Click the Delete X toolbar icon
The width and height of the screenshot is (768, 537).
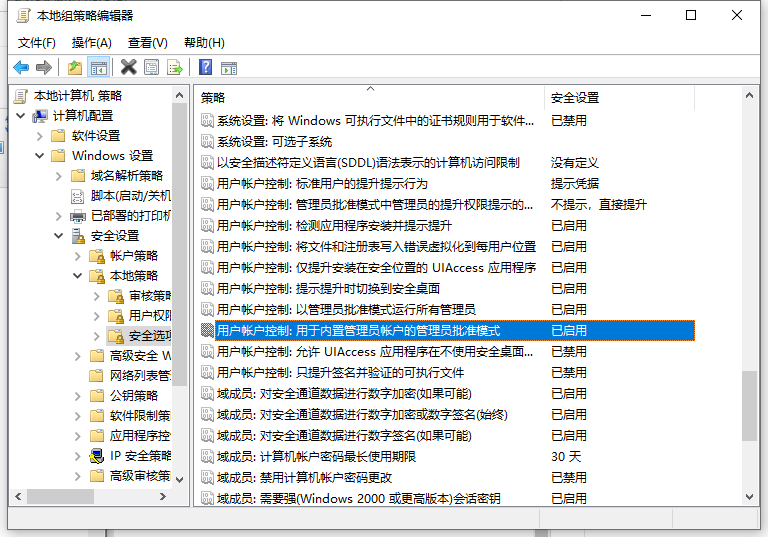129,67
